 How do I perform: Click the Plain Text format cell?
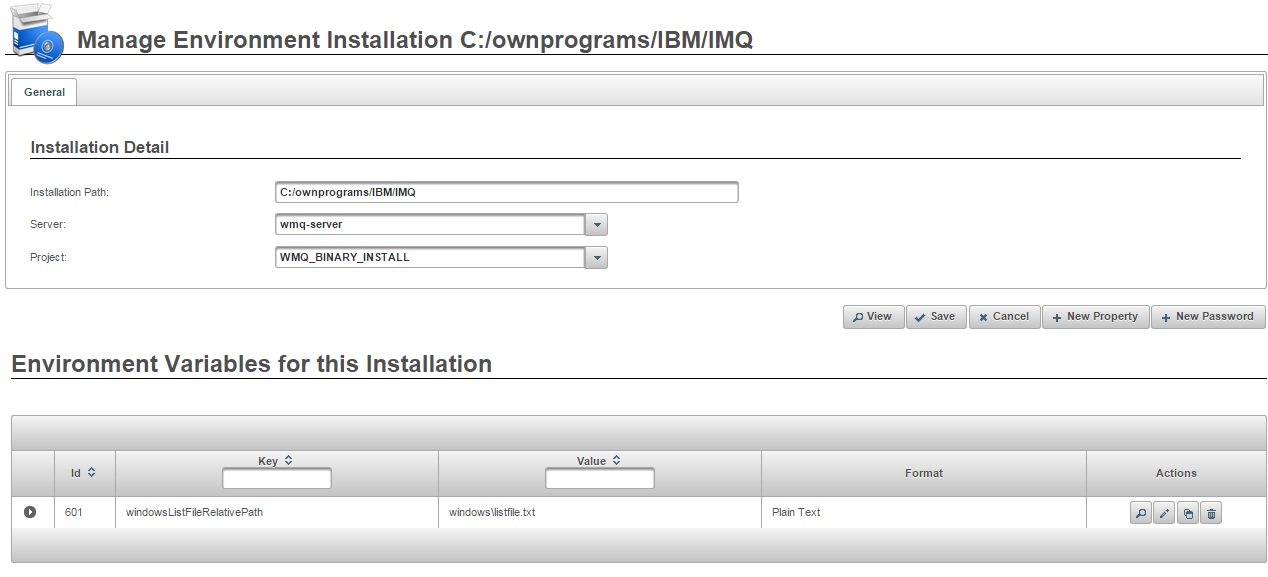(x=924, y=512)
